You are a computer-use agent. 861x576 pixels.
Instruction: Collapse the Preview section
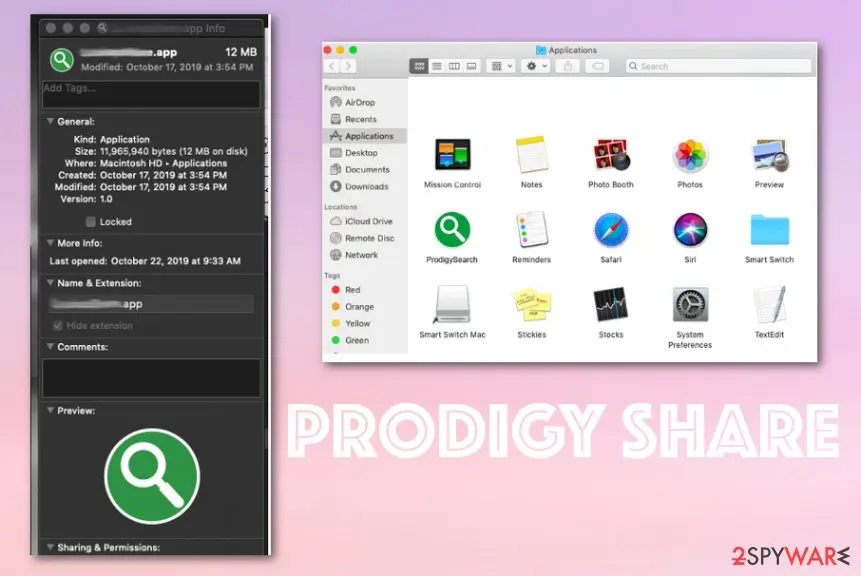tap(51, 411)
